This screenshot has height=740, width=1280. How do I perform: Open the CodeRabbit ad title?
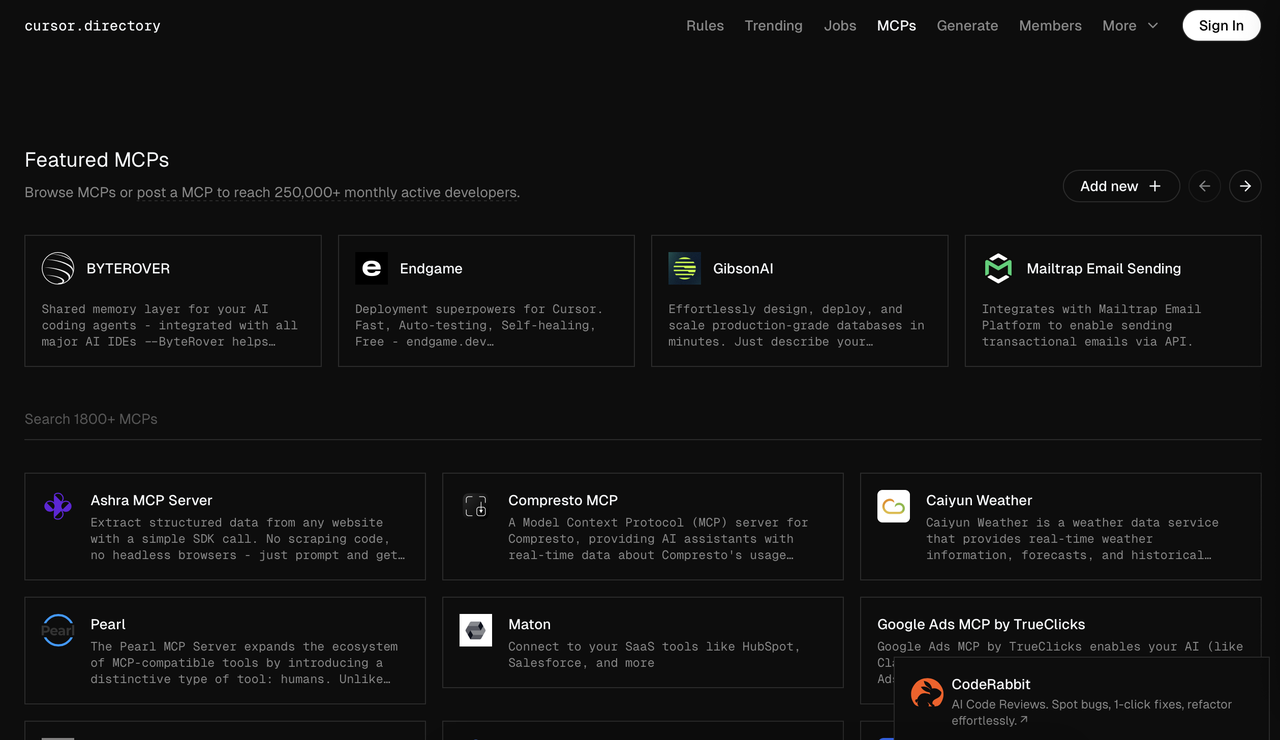click(x=991, y=684)
